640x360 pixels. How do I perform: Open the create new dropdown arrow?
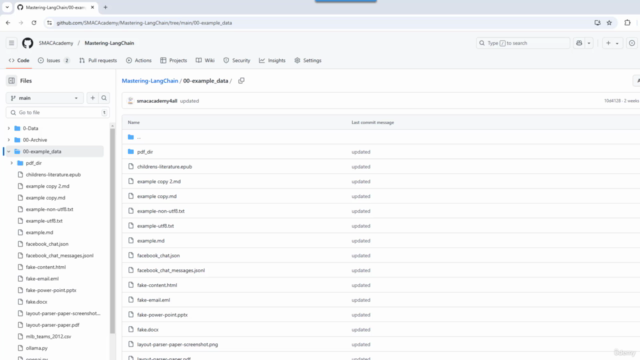coord(617,43)
